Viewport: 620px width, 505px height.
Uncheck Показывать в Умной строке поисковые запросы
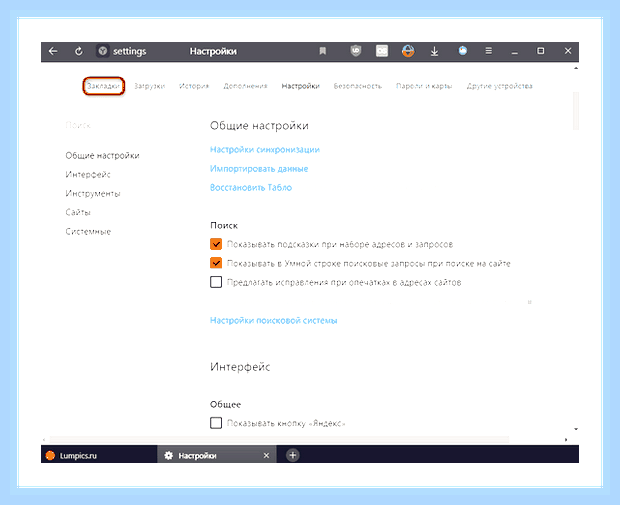coord(216,263)
